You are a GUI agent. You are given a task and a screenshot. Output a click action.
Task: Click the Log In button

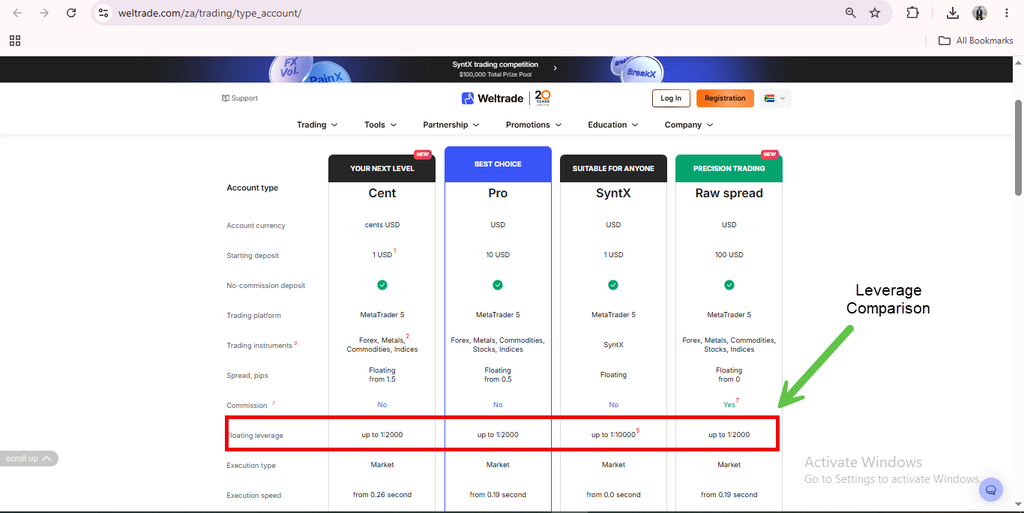[x=671, y=98]
